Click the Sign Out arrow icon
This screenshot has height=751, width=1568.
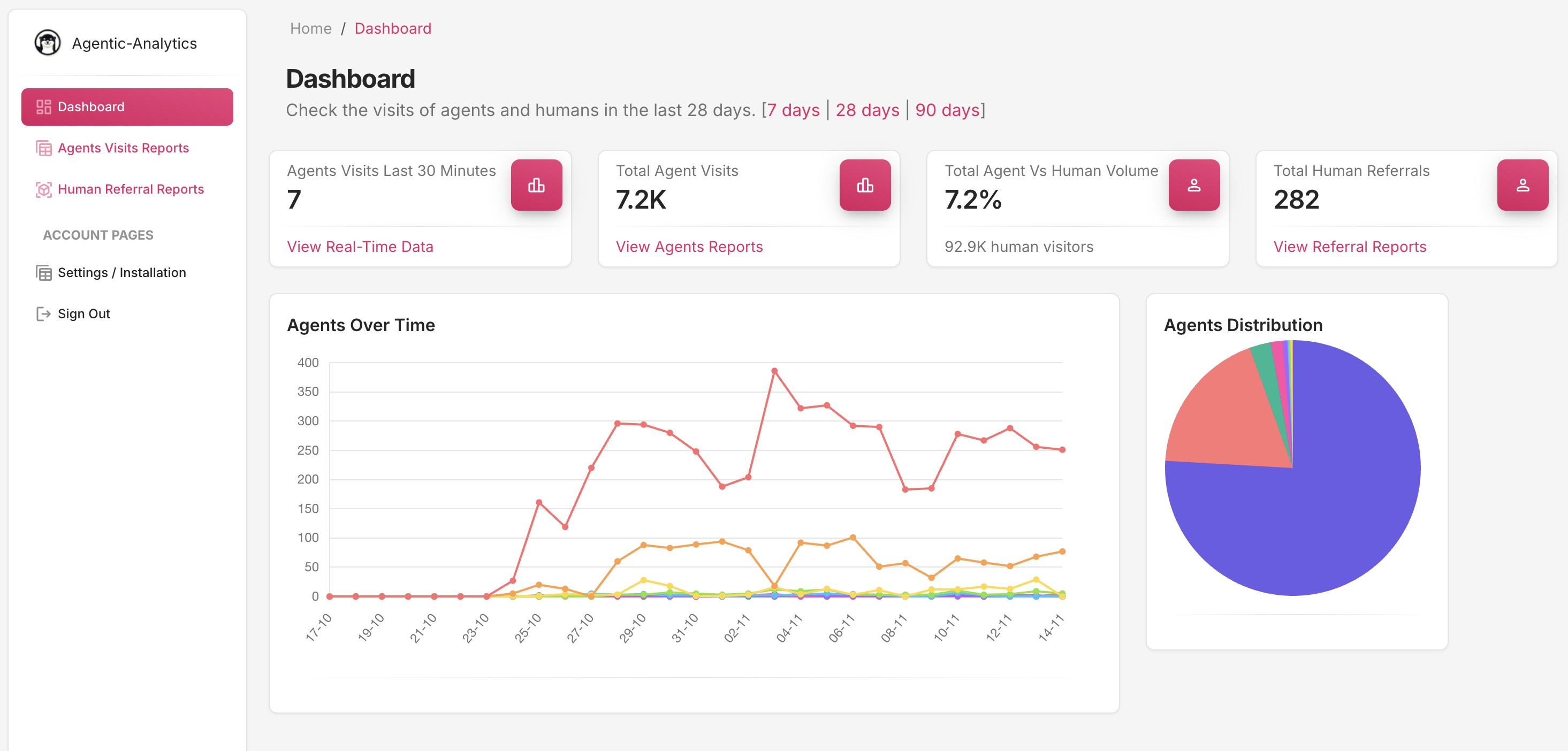(x=43, y=313)
